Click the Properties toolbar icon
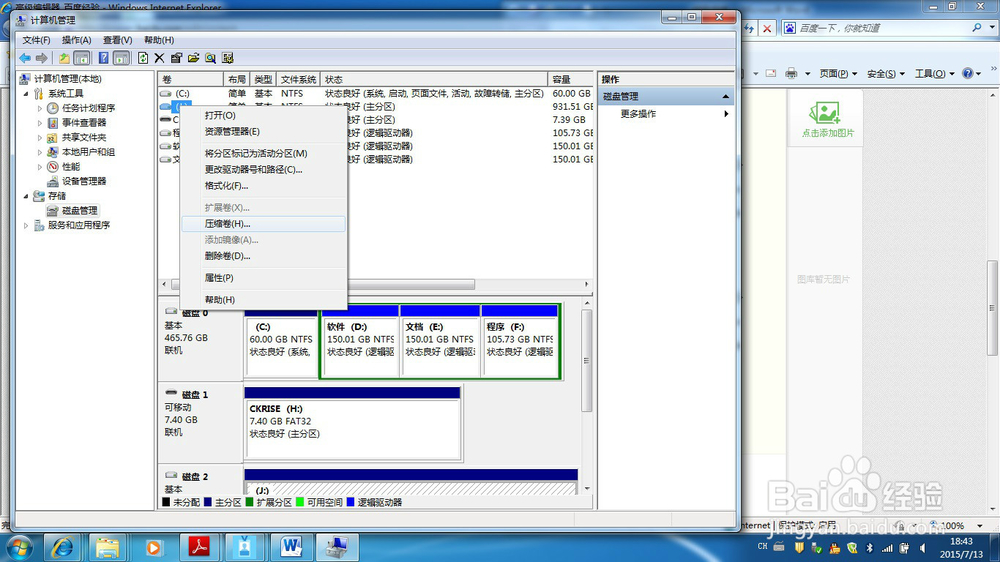This screenshot has width=1000, height=562. coord(176,58)
